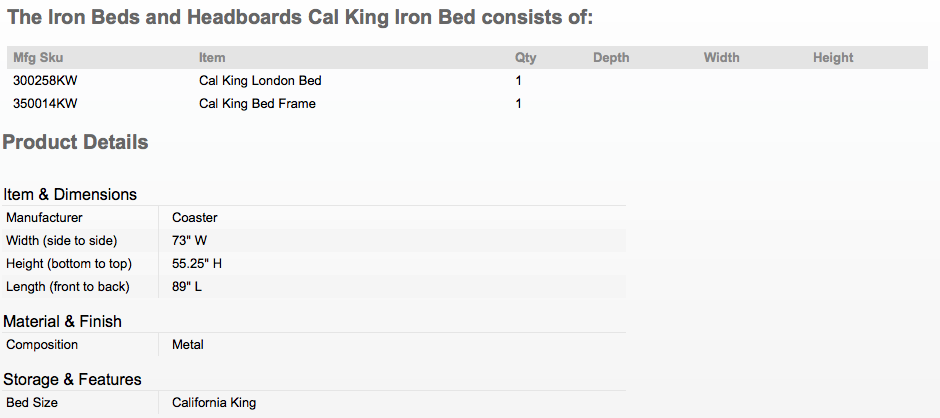The height and width of the screenshot is (418, 940).
Task: Click Cal King London Bed item
Action: (x=260, y=80)
